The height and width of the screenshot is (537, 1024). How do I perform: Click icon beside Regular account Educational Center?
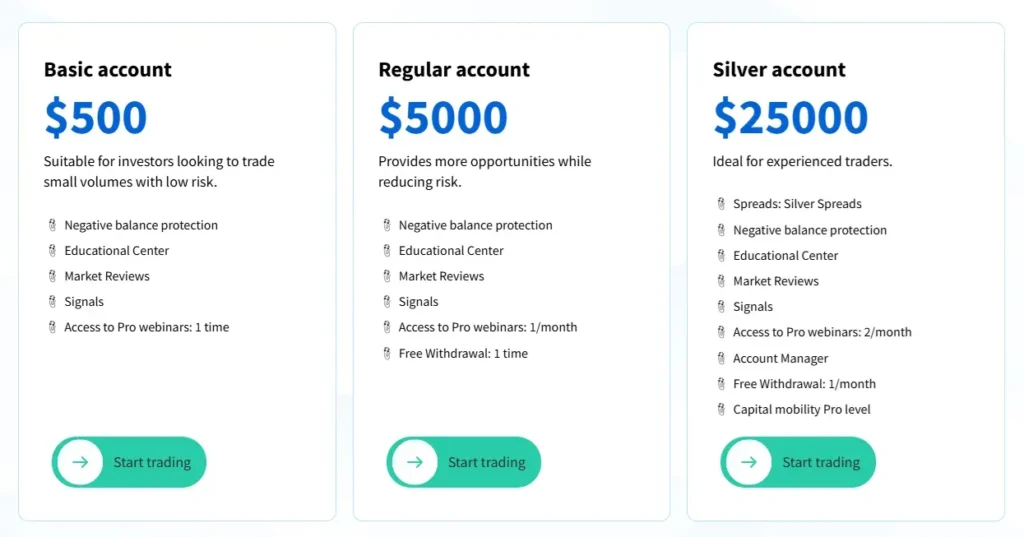[387, 251]
